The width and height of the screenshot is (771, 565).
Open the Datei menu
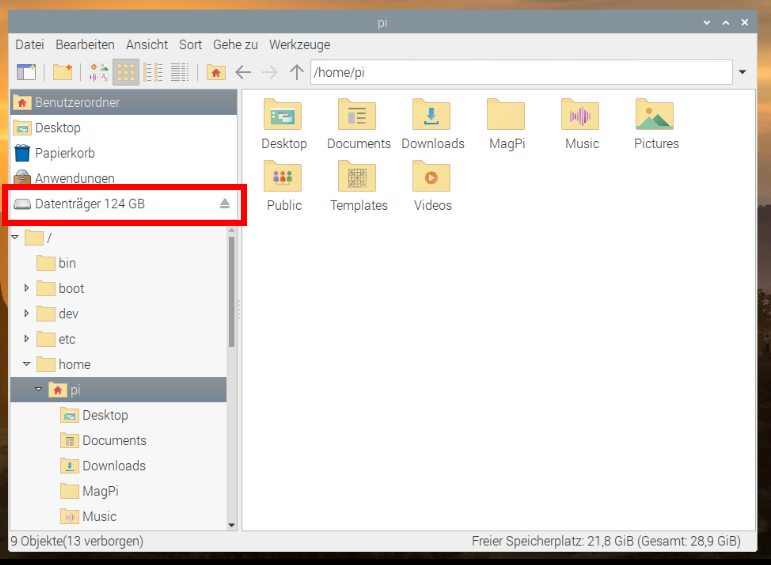click(x=30, y=45)
